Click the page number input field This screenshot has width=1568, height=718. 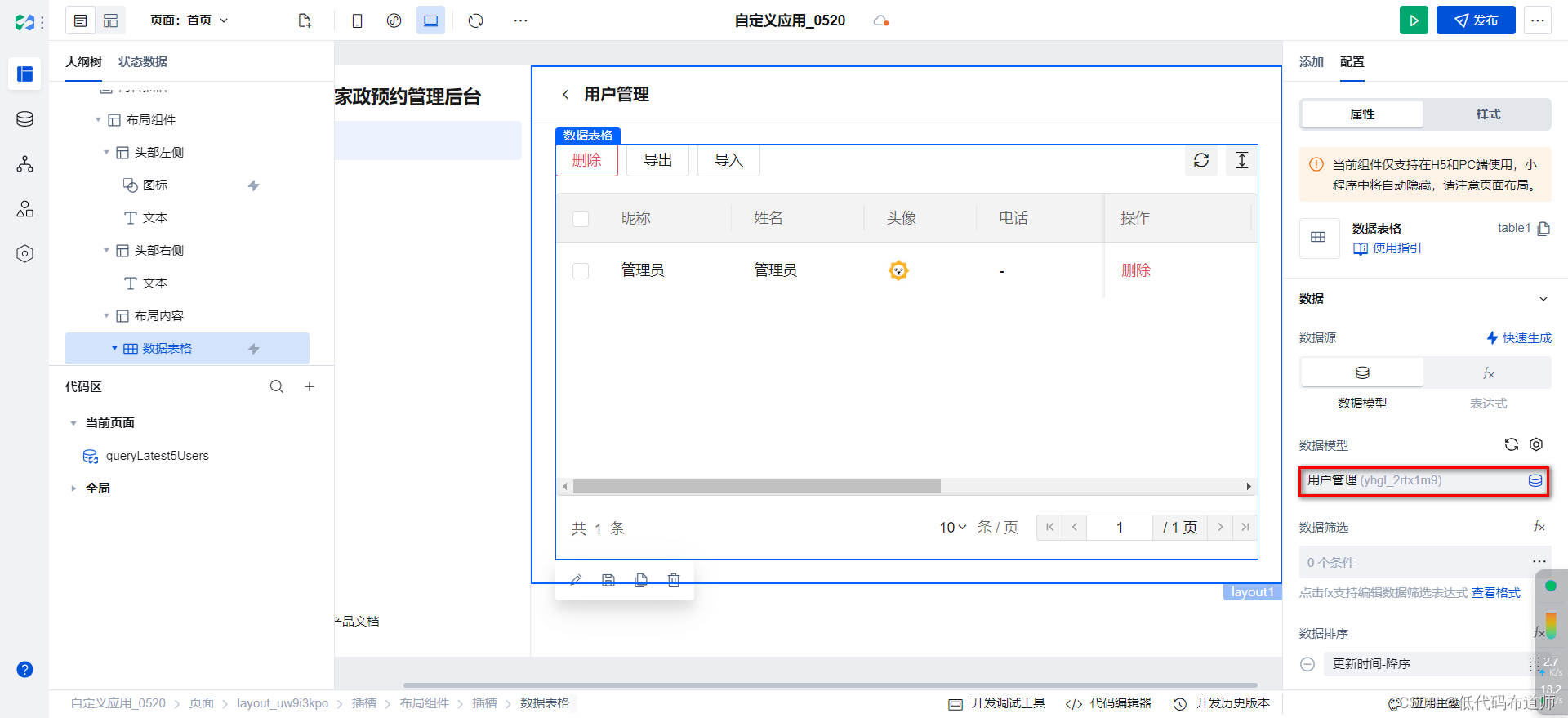[1120, 528]
